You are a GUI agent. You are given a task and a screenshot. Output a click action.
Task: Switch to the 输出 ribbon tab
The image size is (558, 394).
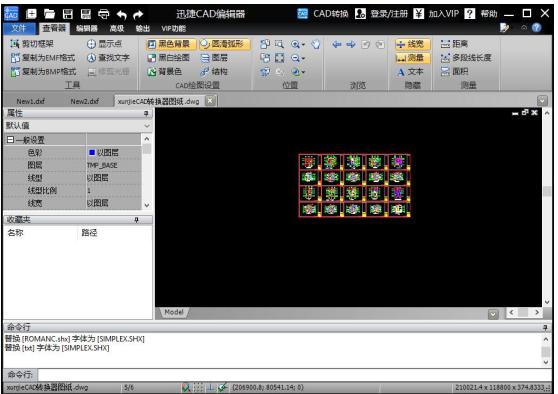[142, 28]
